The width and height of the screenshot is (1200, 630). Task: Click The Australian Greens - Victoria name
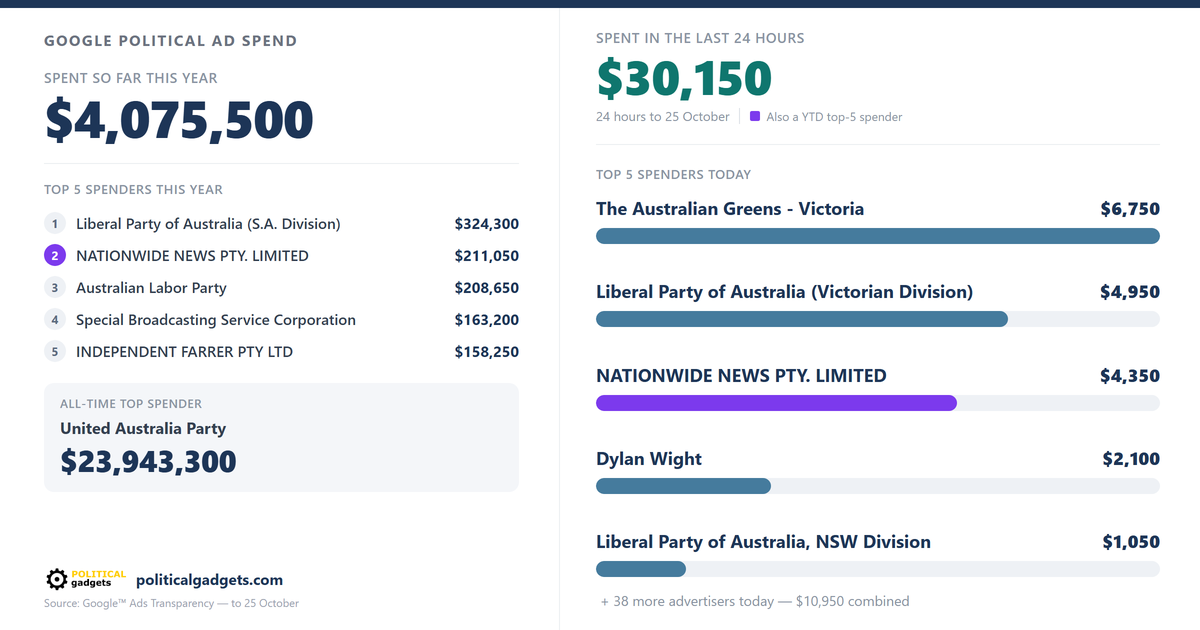[x=730, y=209]
